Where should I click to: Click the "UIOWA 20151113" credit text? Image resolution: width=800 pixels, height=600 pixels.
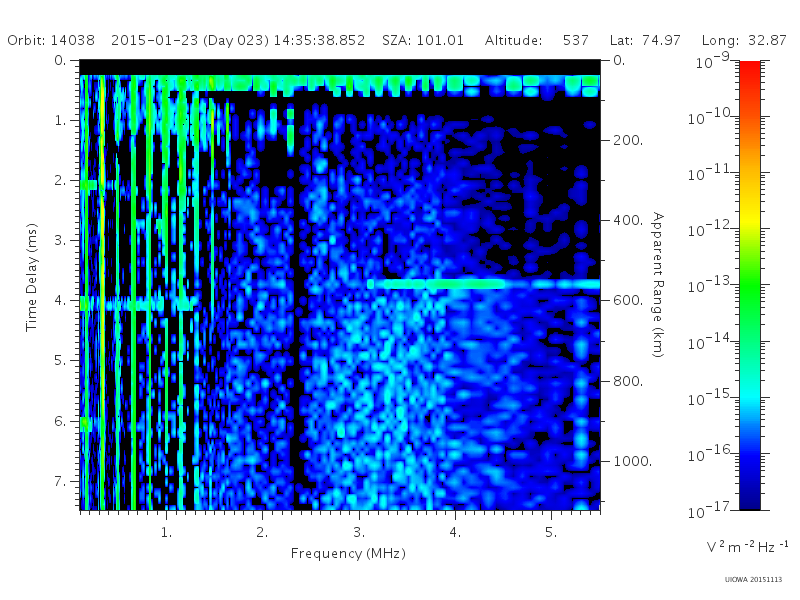754,579
